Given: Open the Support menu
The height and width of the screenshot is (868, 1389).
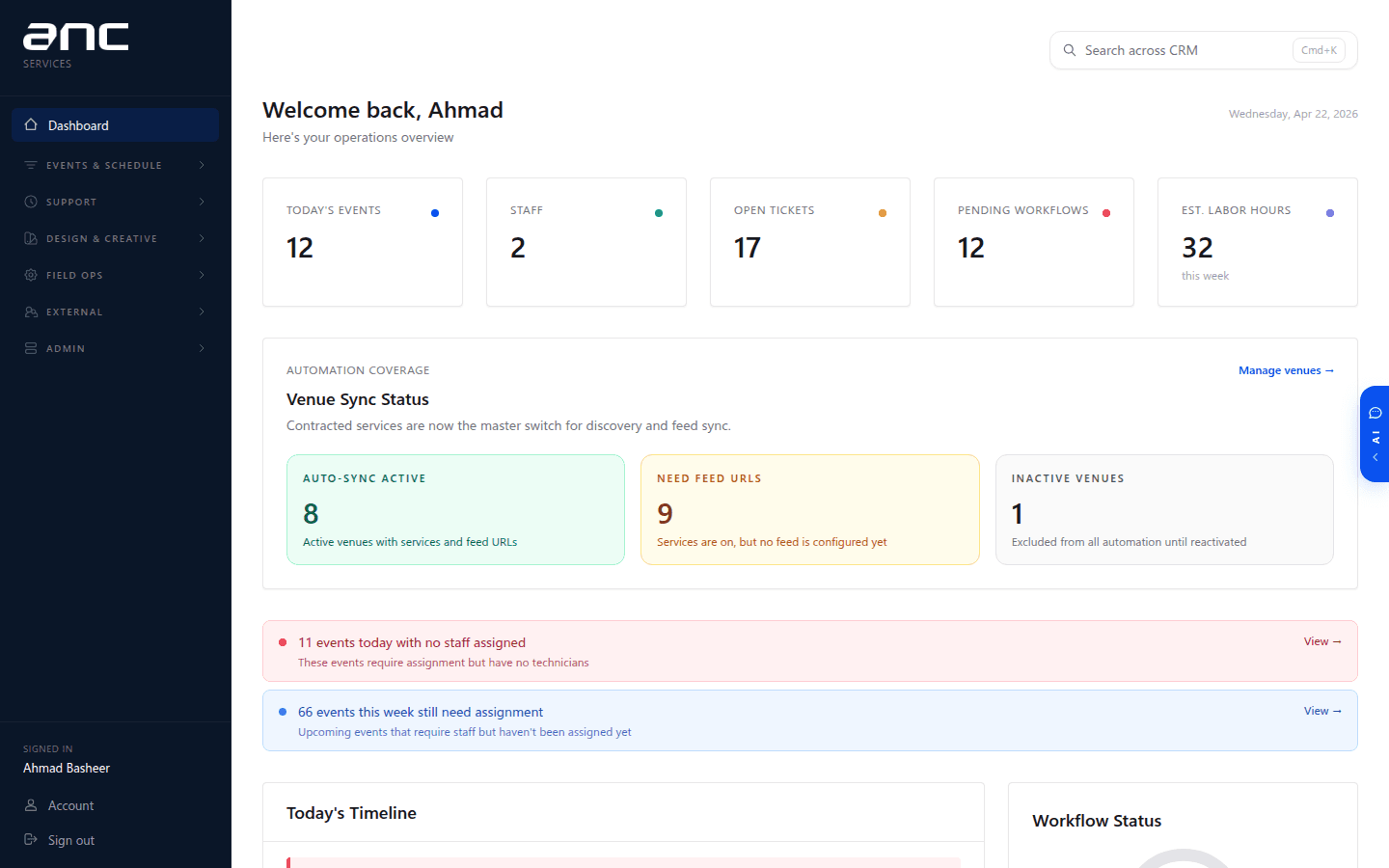Looking at the screenshot, I should (116, 202).
